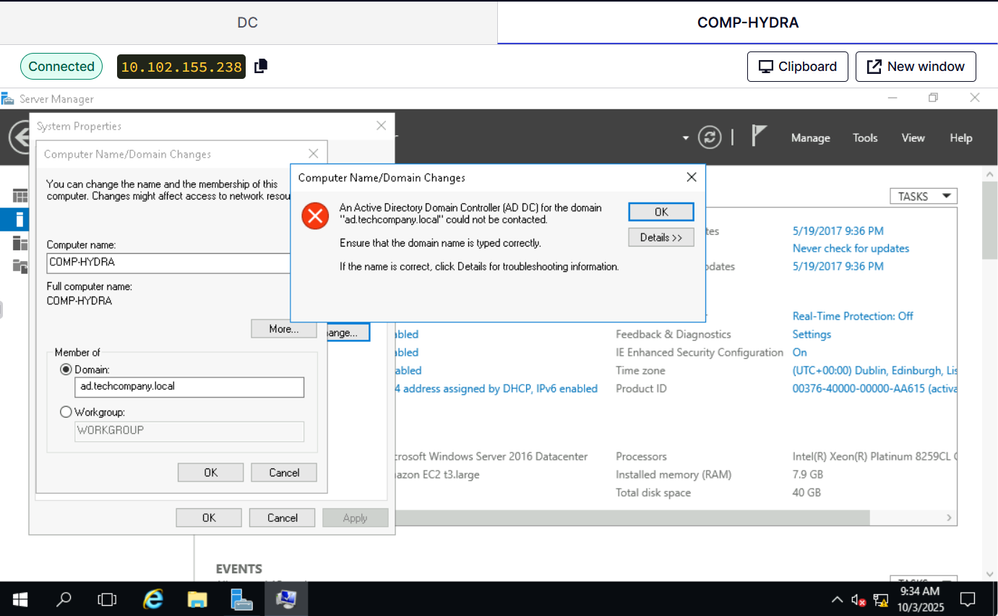Screen dimensions: 998x616
Task: Expand Details for troubleshooting information
Action: [x=661, y=238]
